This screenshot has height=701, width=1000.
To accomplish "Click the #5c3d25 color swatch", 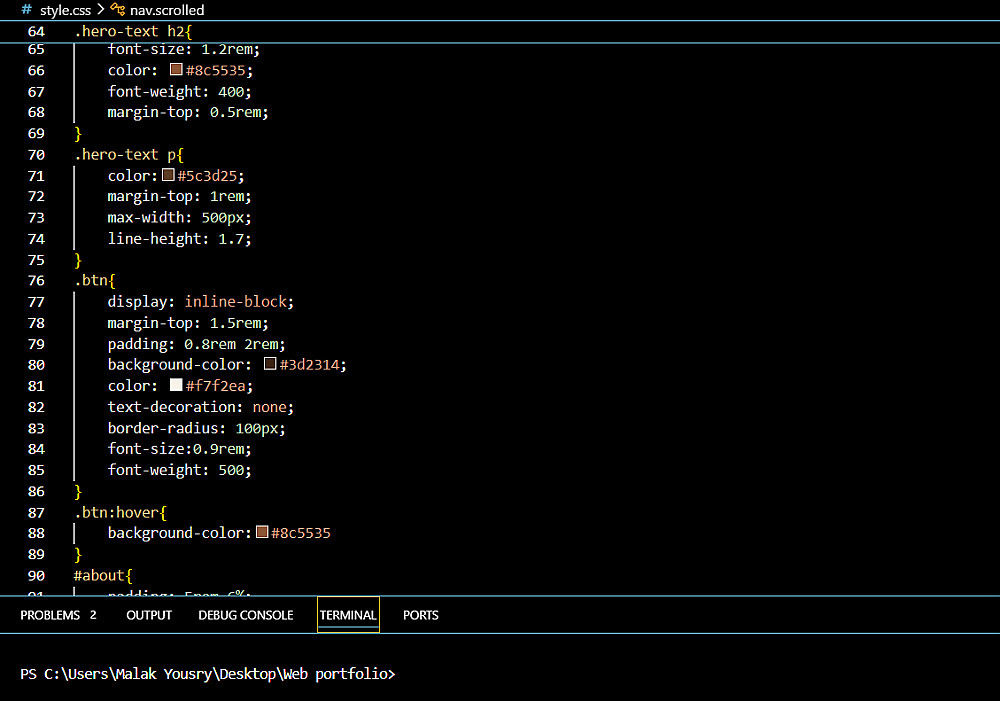I will pyautogui.click(x=168, y=175).
